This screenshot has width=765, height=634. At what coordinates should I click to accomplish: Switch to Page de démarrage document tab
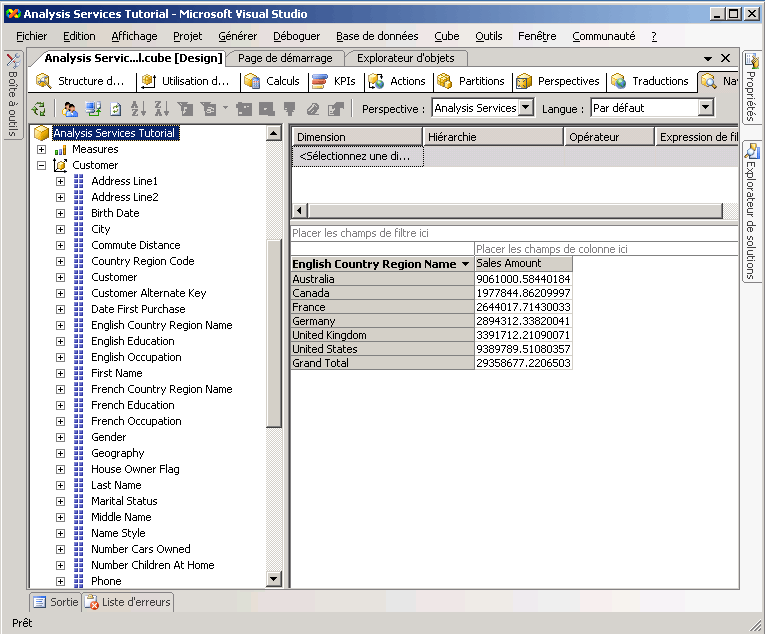(x=285, y=58)
